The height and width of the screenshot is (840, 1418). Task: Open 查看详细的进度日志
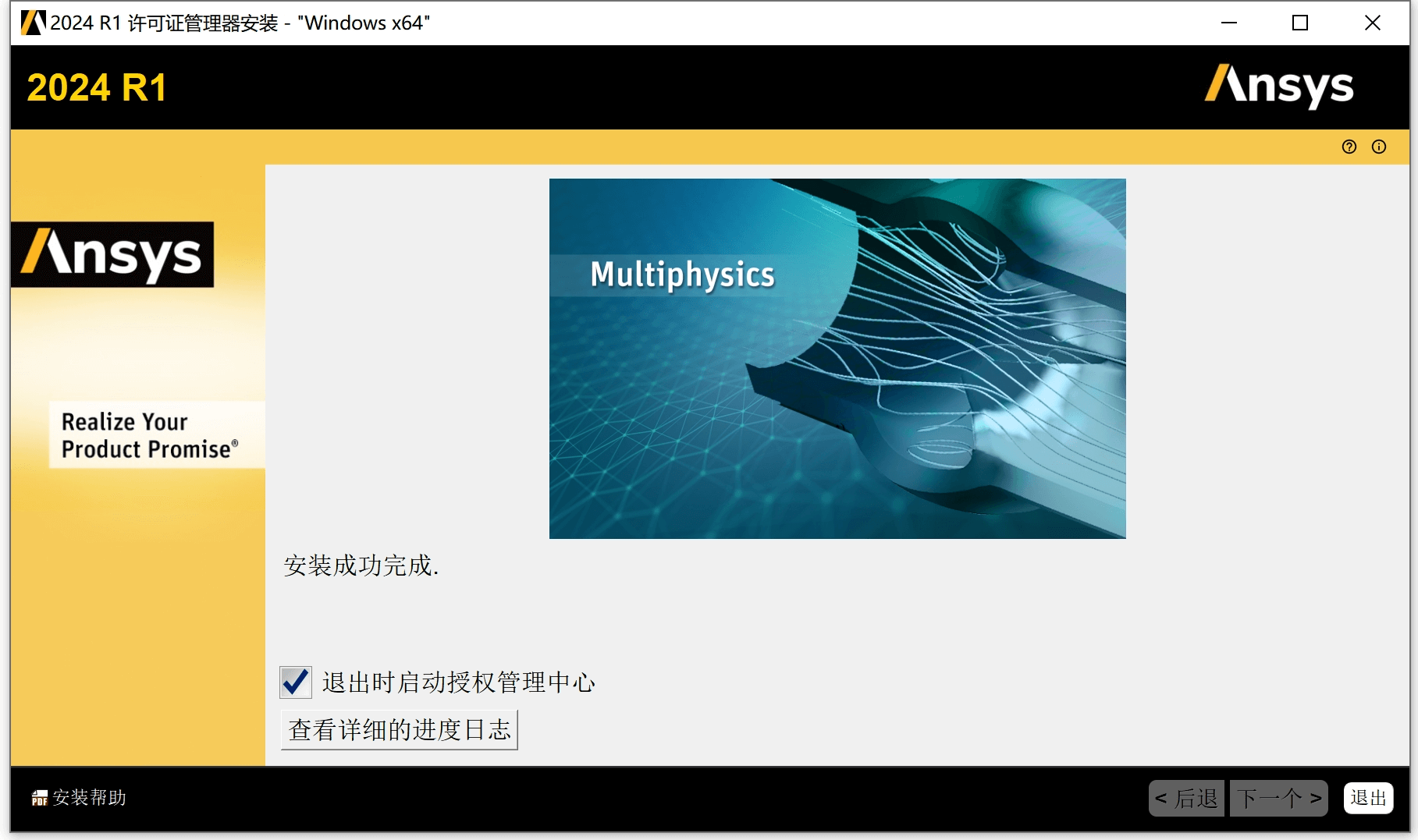click(x=399, y=730)
